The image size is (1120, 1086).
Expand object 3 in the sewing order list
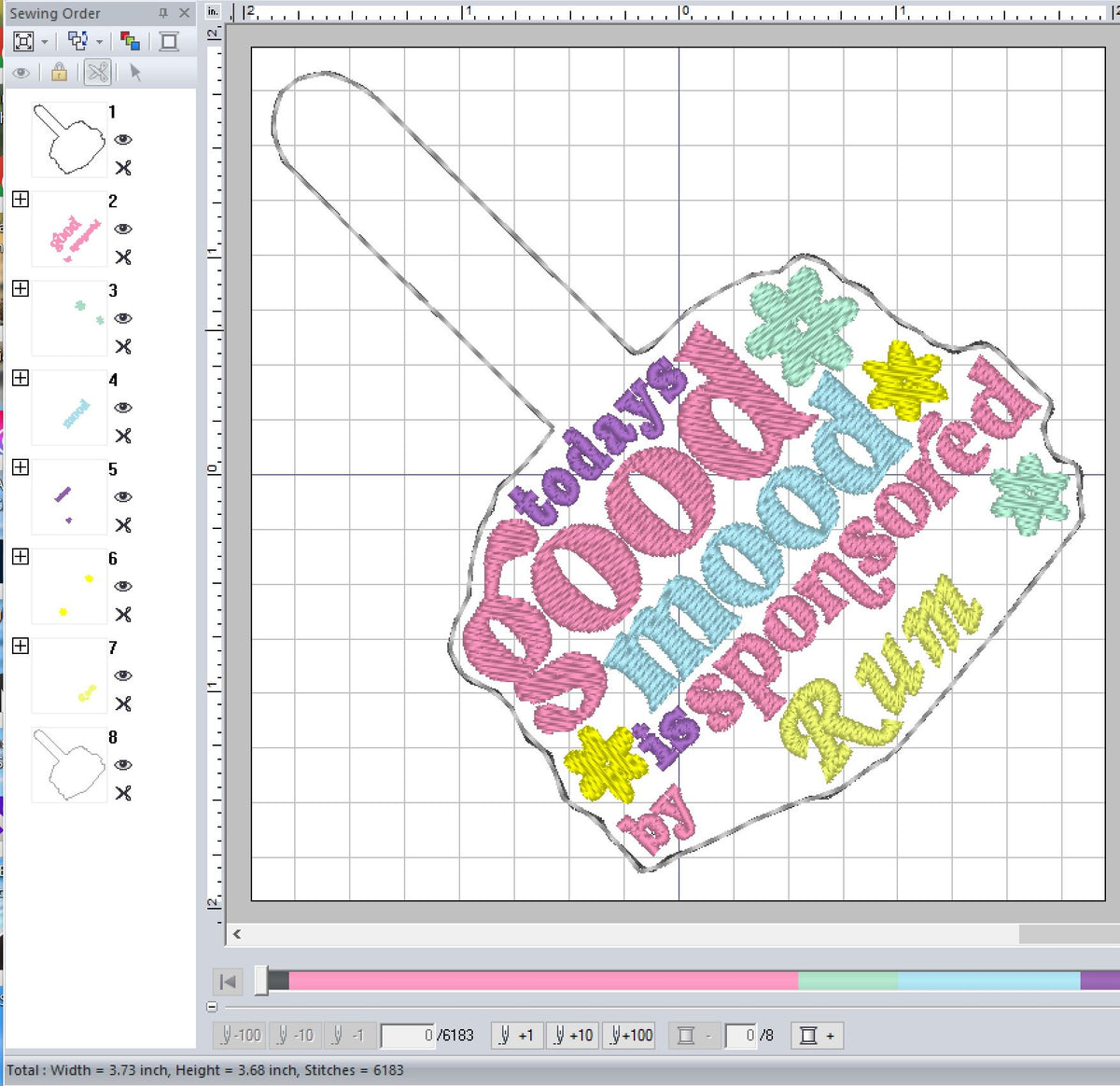tap(21, 290)
